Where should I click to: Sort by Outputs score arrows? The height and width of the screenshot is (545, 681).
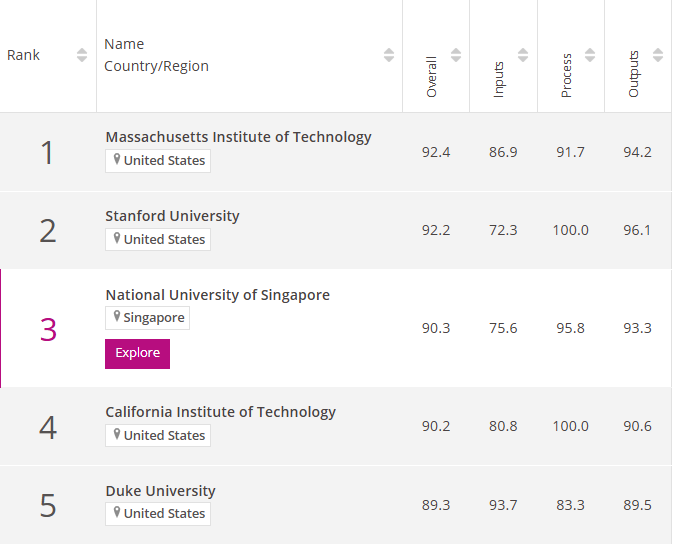click(x=657, y=55)
